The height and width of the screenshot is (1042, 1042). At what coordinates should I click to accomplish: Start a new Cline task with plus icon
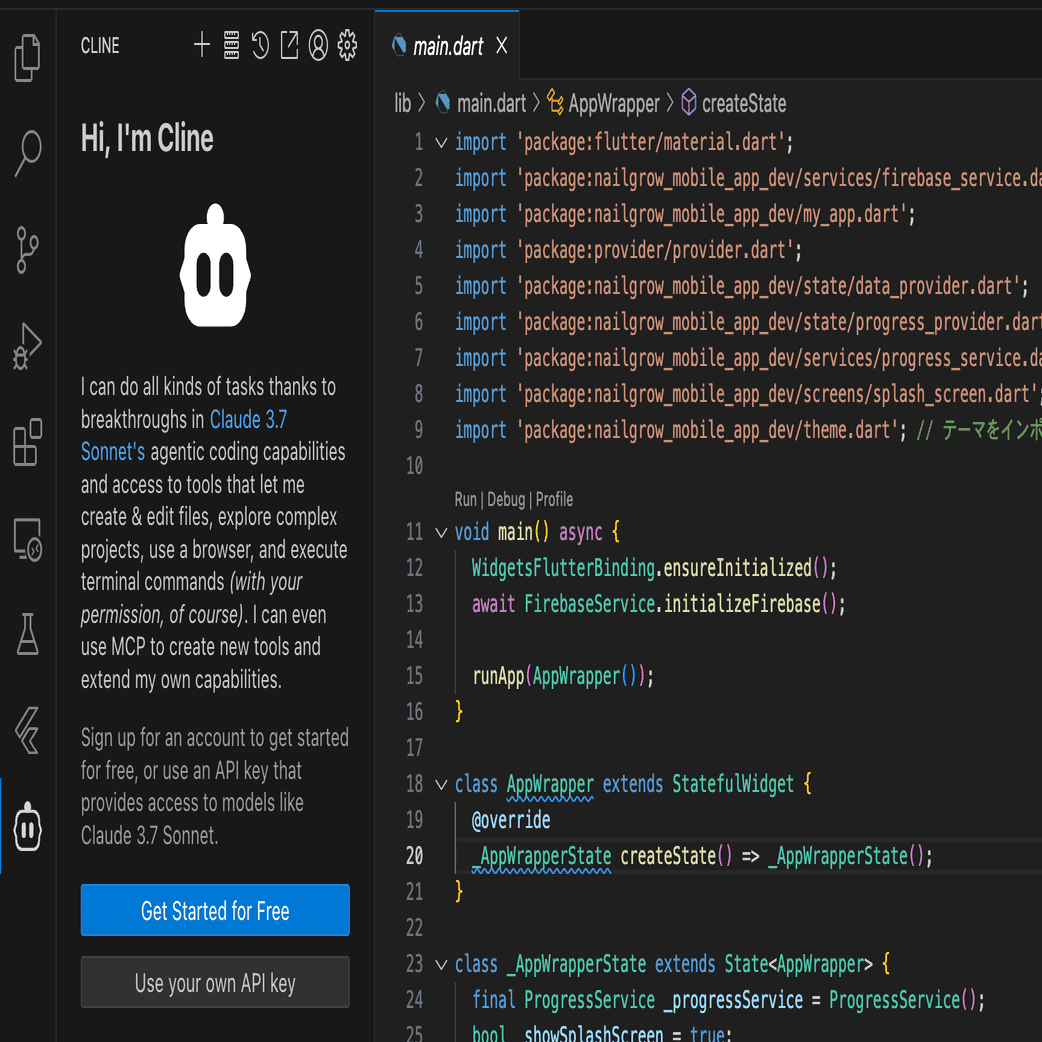coord(201,45)
